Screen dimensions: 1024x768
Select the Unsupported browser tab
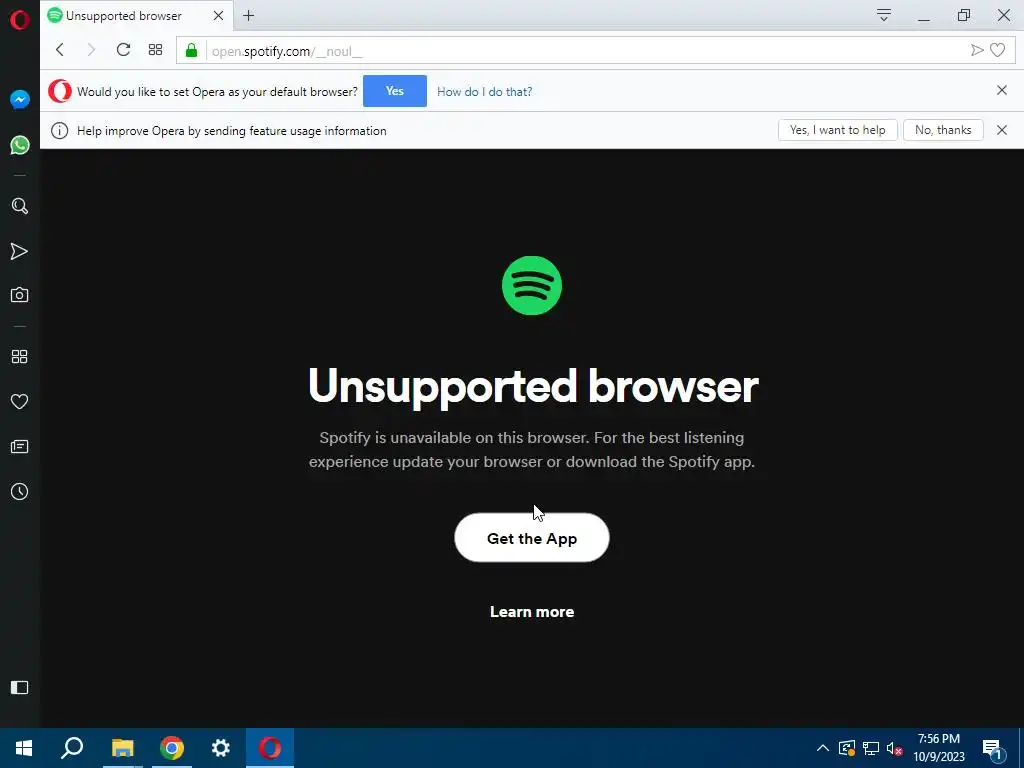pyautogui.click(x=124, y=16)
